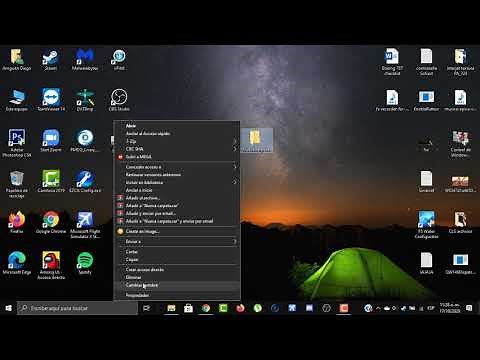Image resolution: width=480 pixels, height=360 pixels.
Task: Select the Boeing 787 checklist Word document
Action: 392,62
